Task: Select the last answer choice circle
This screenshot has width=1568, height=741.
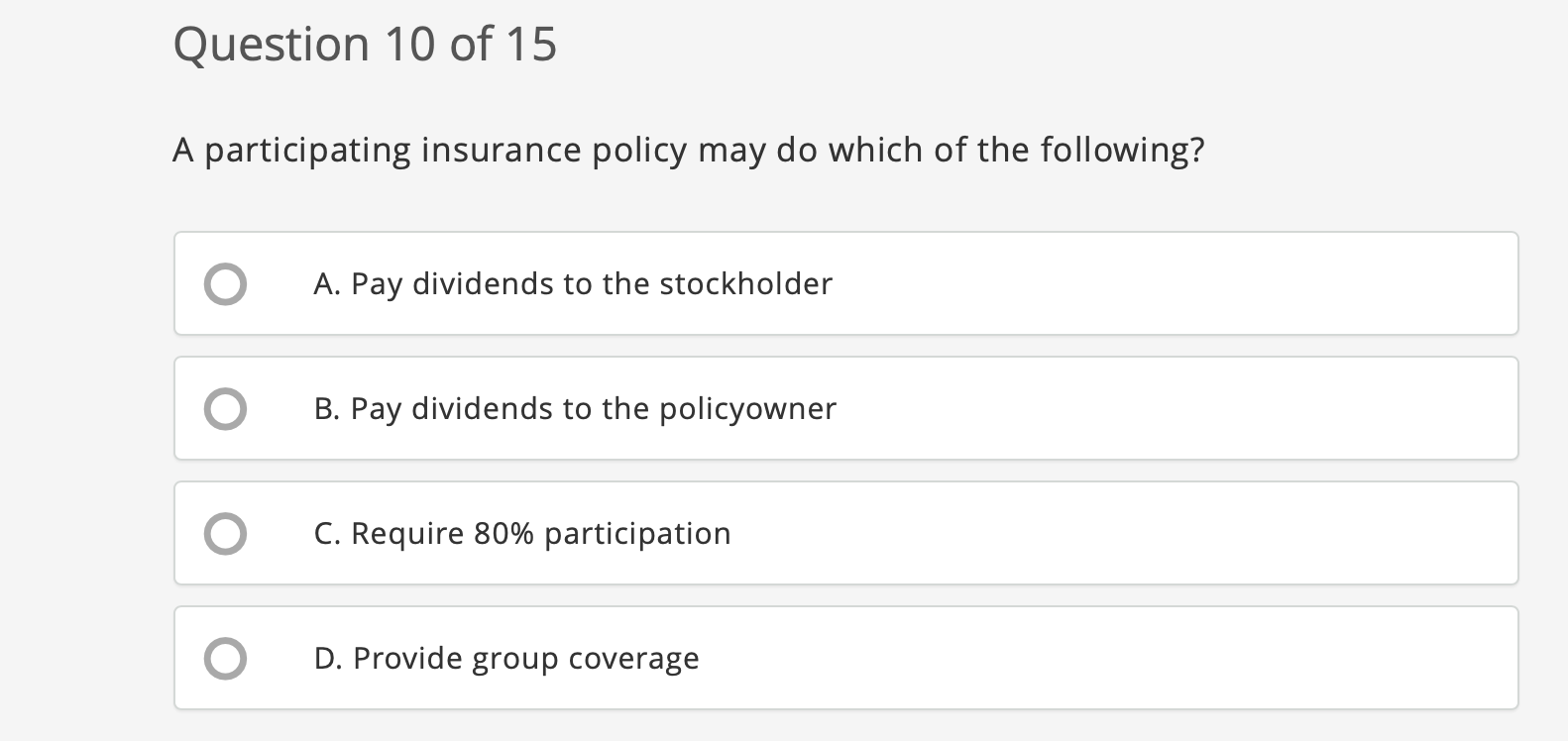Action: pos(225,657)
